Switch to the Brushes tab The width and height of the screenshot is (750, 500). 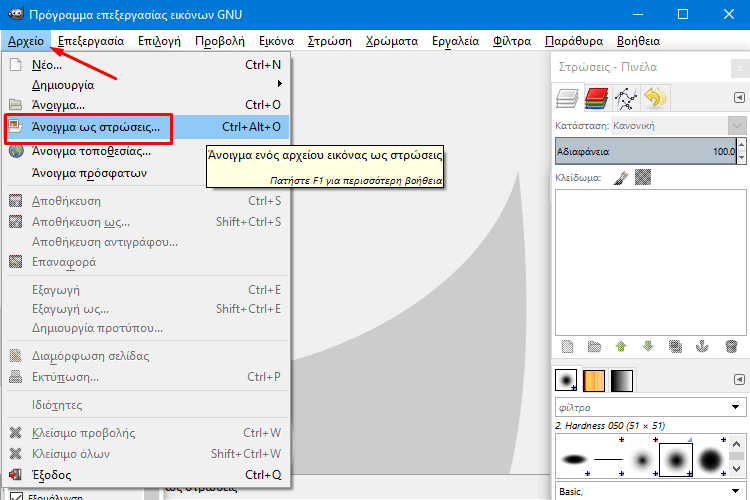tap(566, 380)
